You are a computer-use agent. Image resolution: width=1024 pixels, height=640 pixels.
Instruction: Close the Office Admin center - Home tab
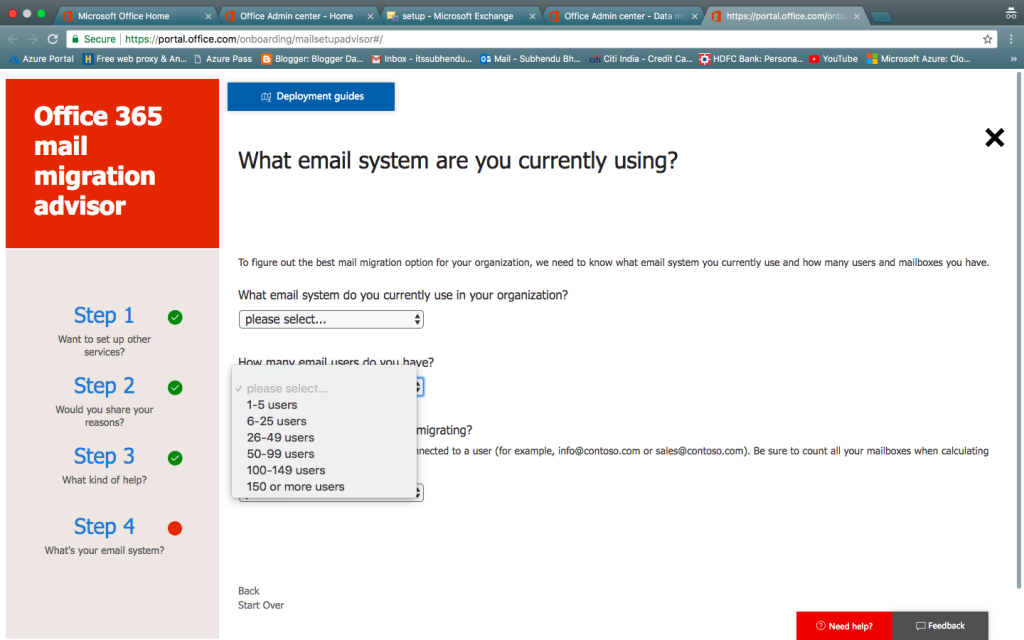tap(370, 16)
